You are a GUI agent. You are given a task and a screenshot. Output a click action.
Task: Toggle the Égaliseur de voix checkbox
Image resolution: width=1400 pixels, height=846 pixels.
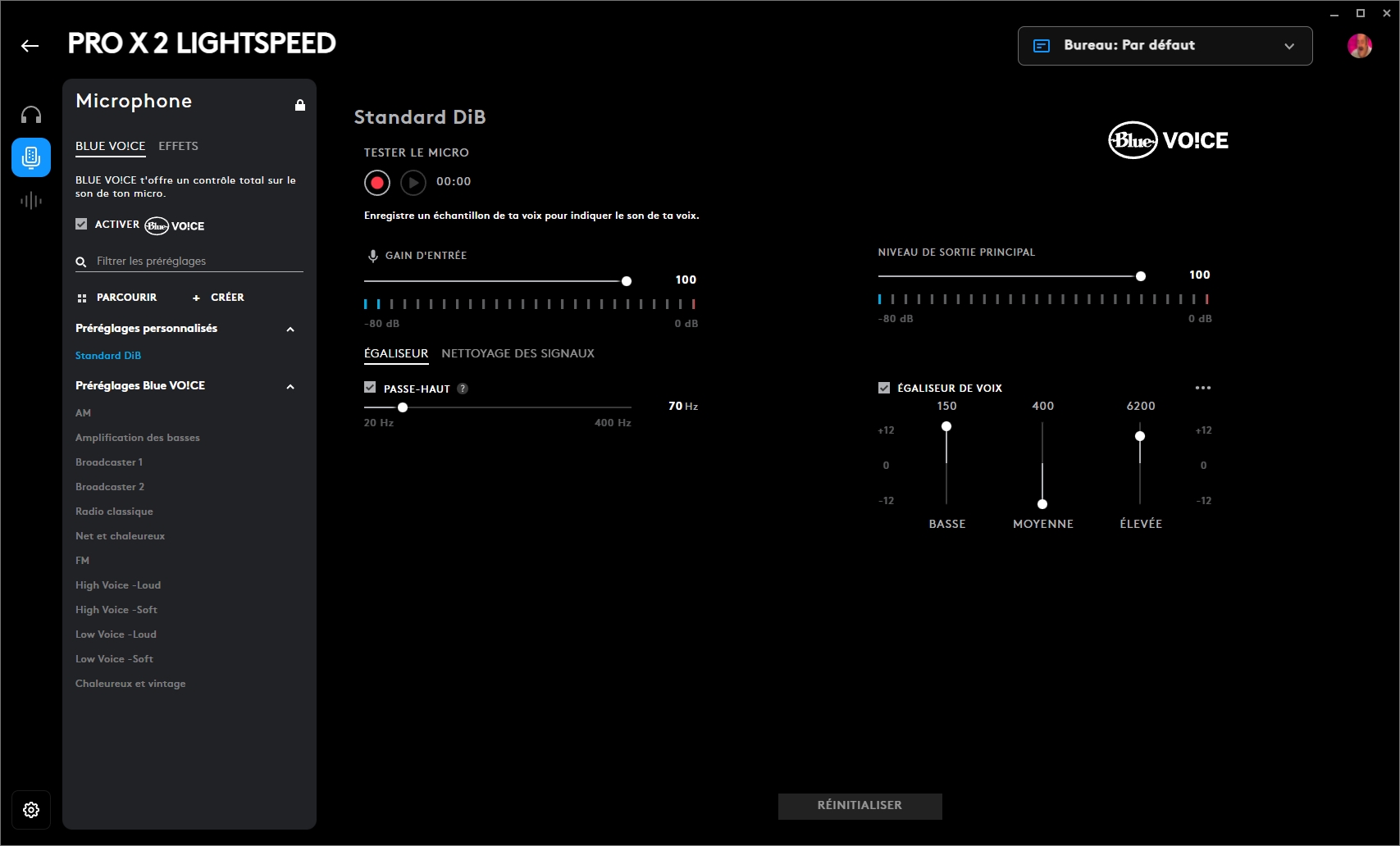pos(884,388)
